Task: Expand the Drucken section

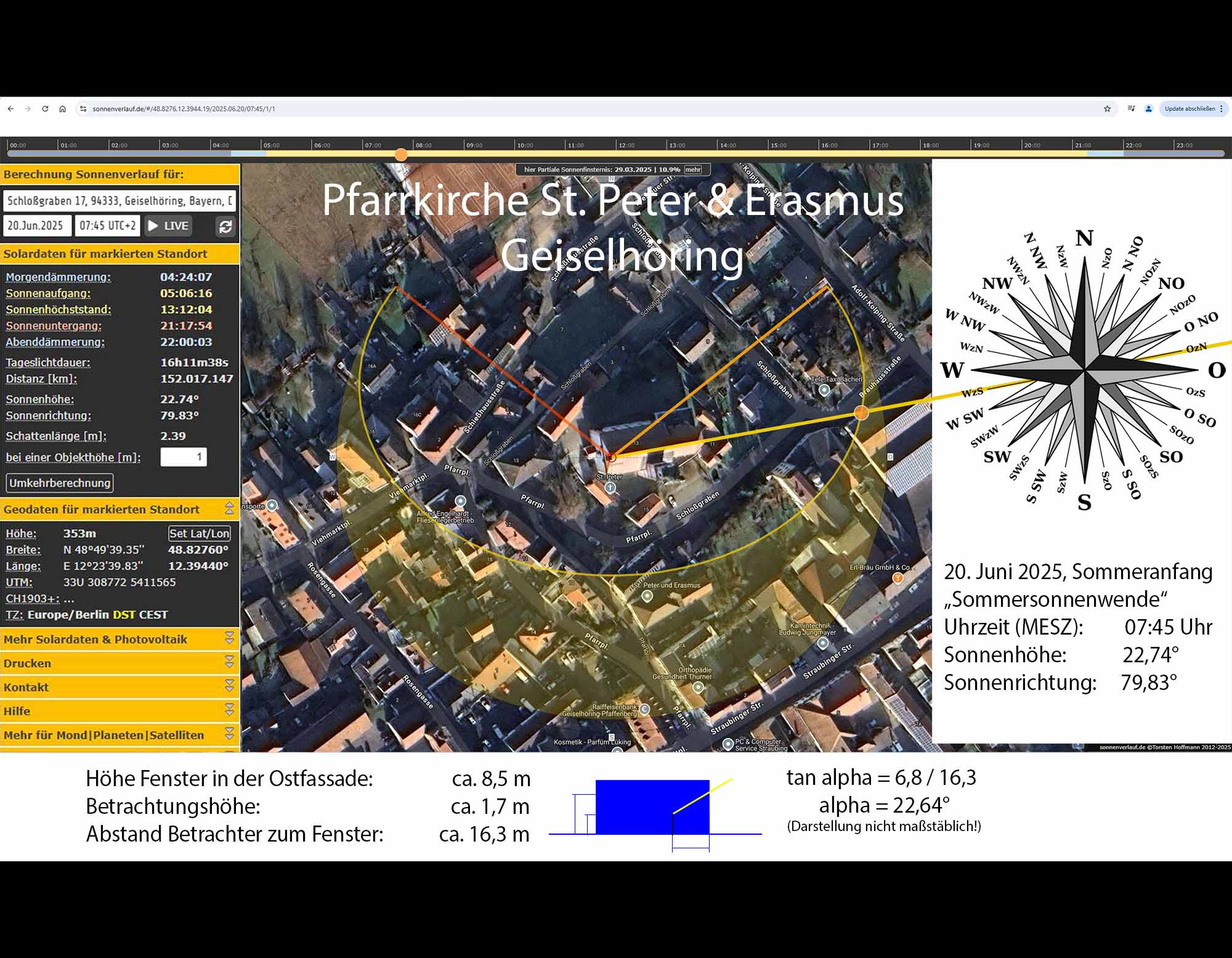Action: tap(229, 663)
